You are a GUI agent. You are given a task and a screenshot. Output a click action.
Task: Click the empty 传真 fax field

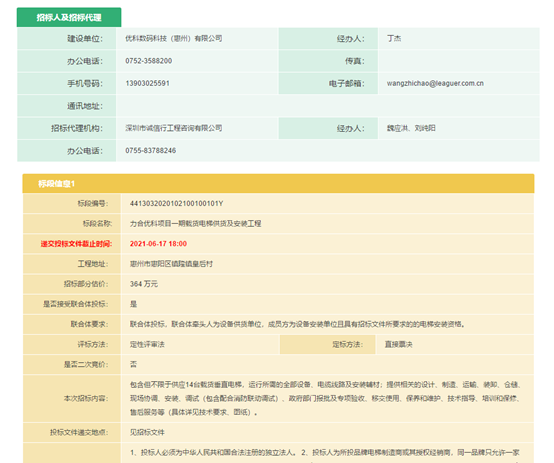click(x=459, y=61)
